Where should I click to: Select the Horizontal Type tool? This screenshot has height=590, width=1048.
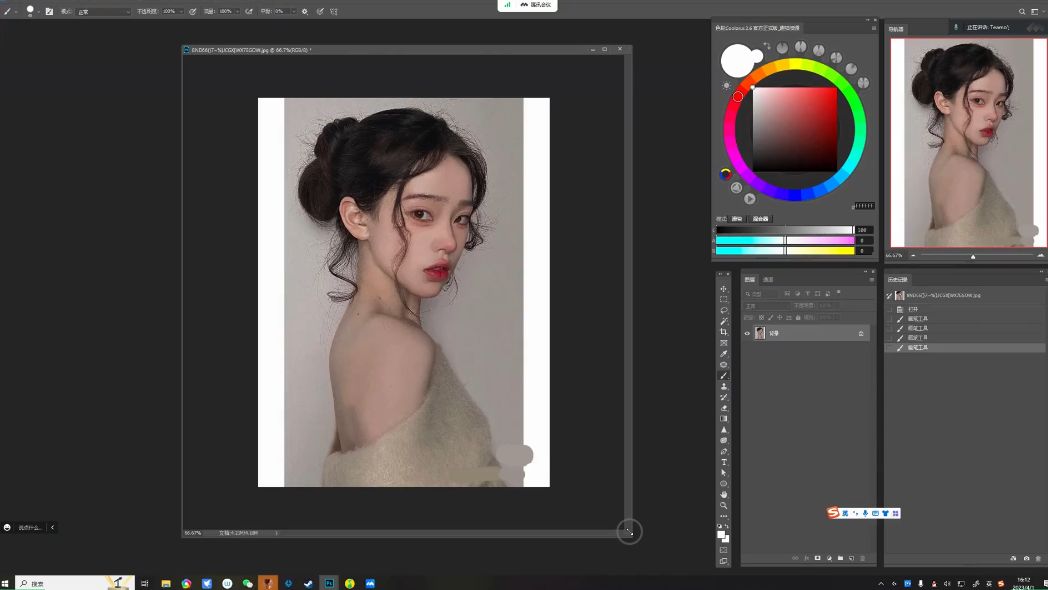point(723,462)
